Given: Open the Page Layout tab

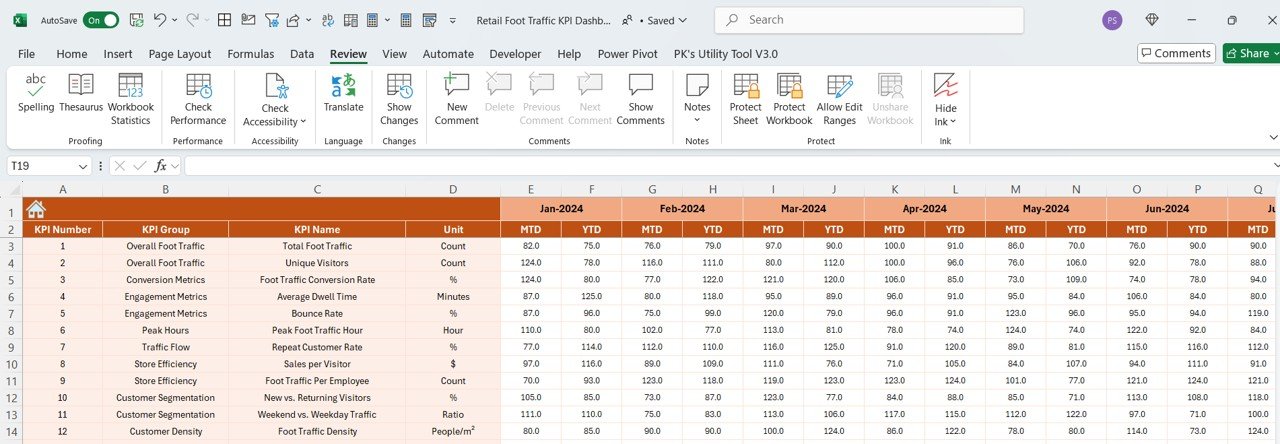Looking at the screenshot, I should point(180,54).
